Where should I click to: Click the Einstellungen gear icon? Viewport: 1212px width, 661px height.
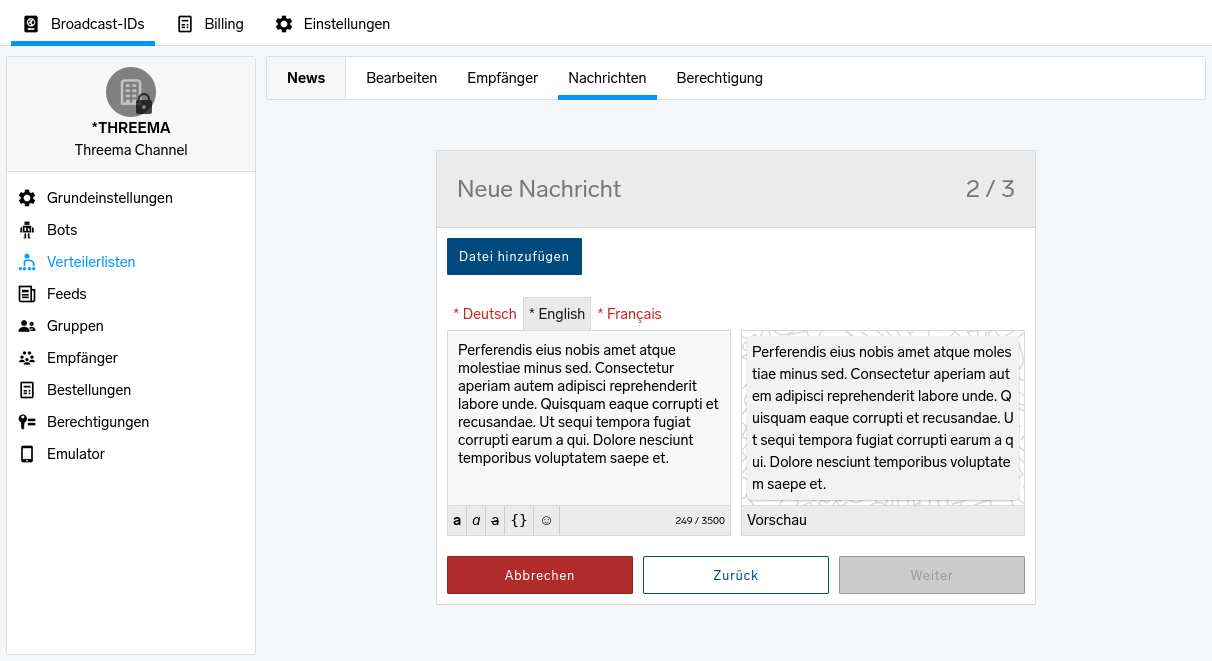pyautogui.click(x=284, y=24)
